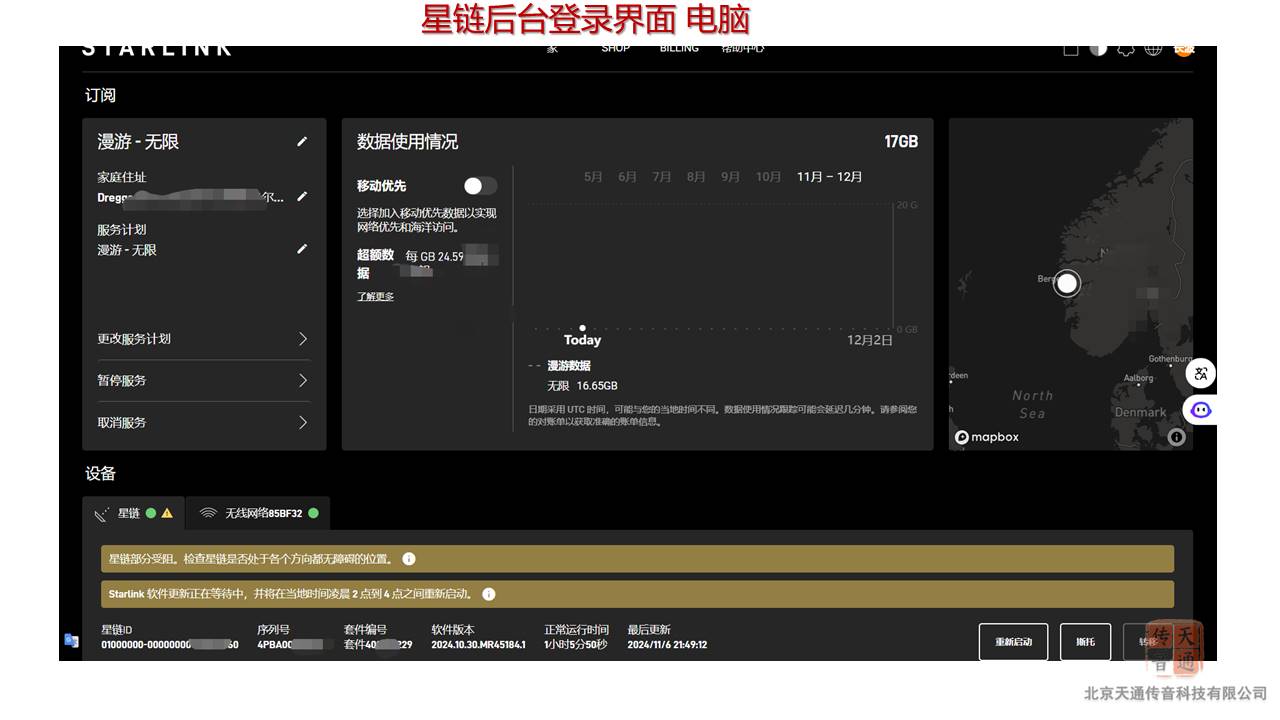This screenshot has height=720, width=1280.
Task: Click the 数据使用情况 heading
Action: [407, 142]
